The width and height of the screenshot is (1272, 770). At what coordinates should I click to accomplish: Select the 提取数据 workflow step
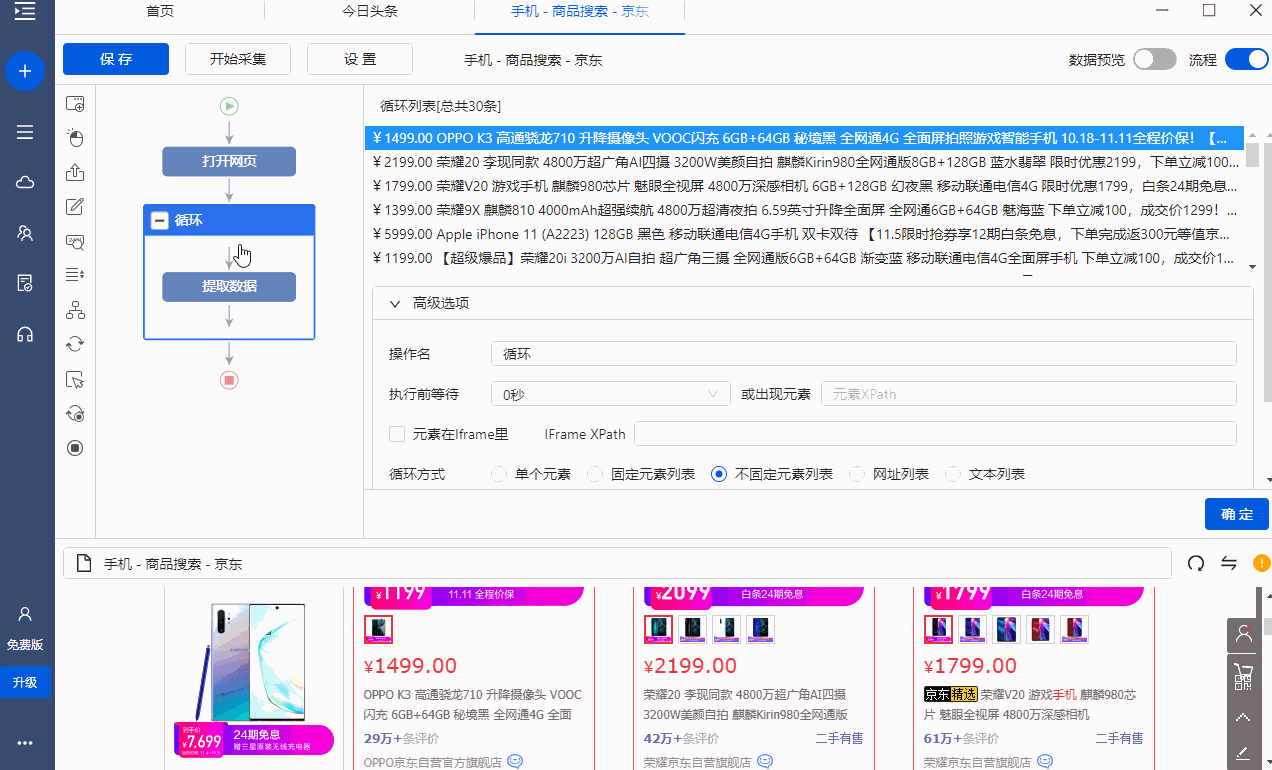tap(229, 287)
